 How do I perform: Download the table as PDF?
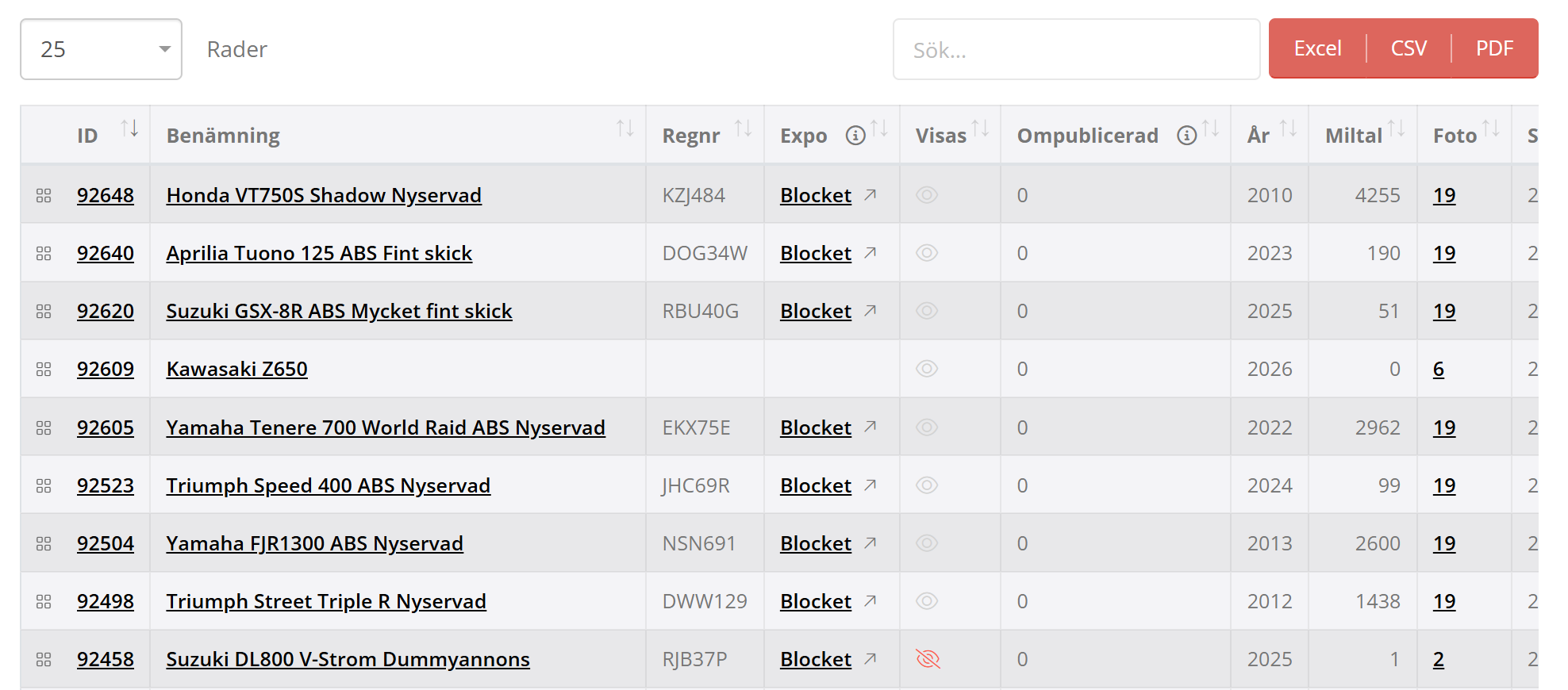(1494, 48)
